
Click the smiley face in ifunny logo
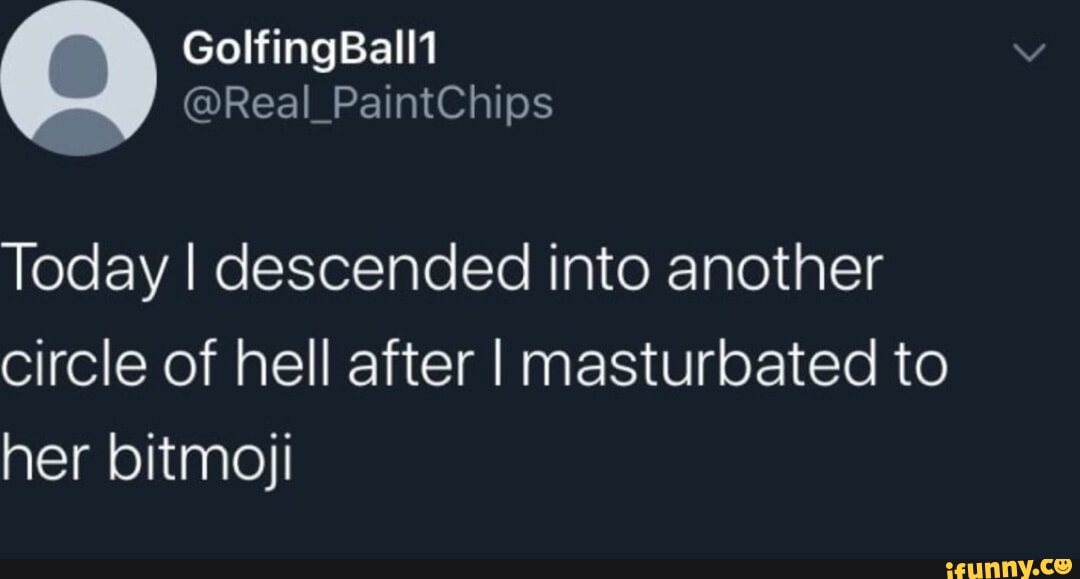(x=1064, y=566)
